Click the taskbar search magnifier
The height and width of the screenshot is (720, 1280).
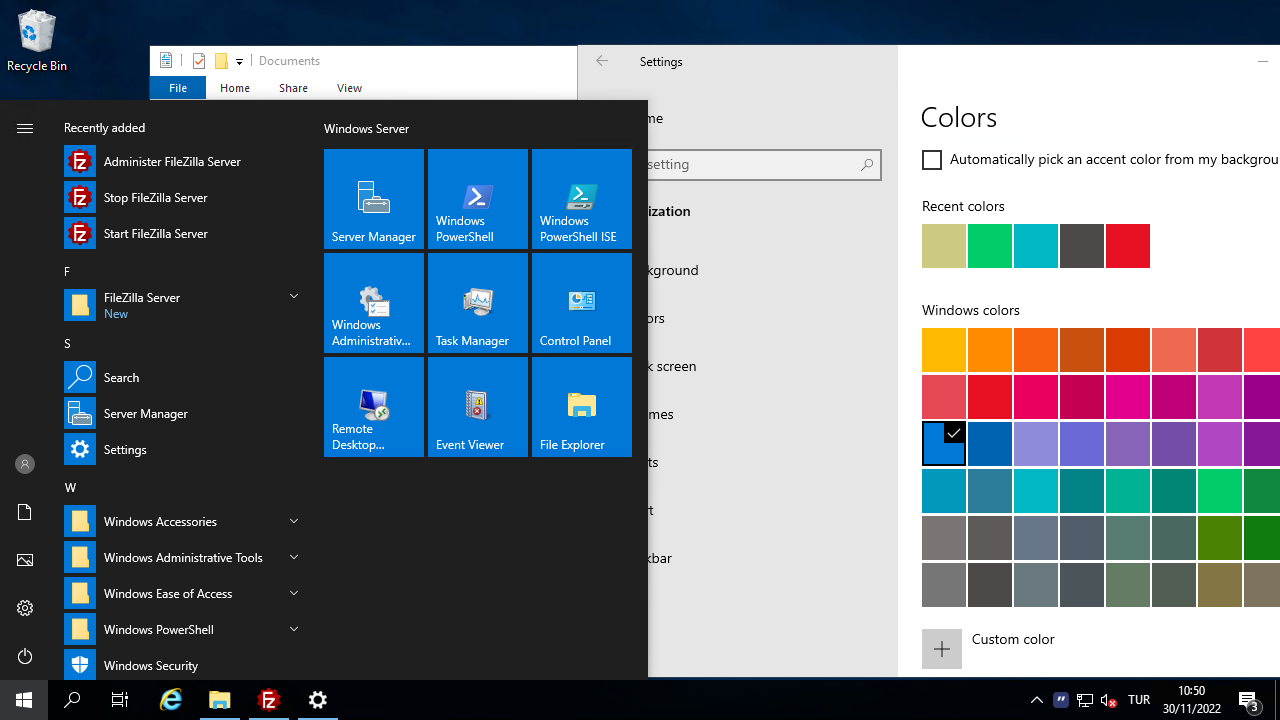pyautogui.click(x=72, y=700)
